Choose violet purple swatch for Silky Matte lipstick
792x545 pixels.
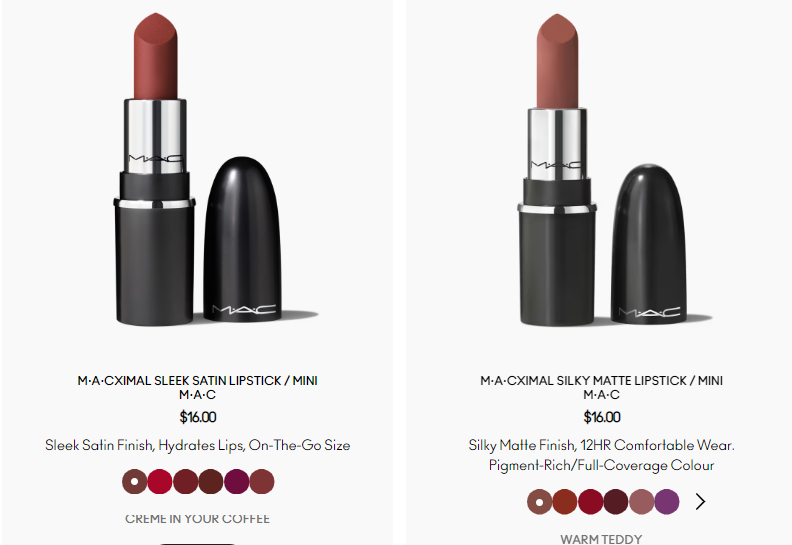(x=667, y=502)
